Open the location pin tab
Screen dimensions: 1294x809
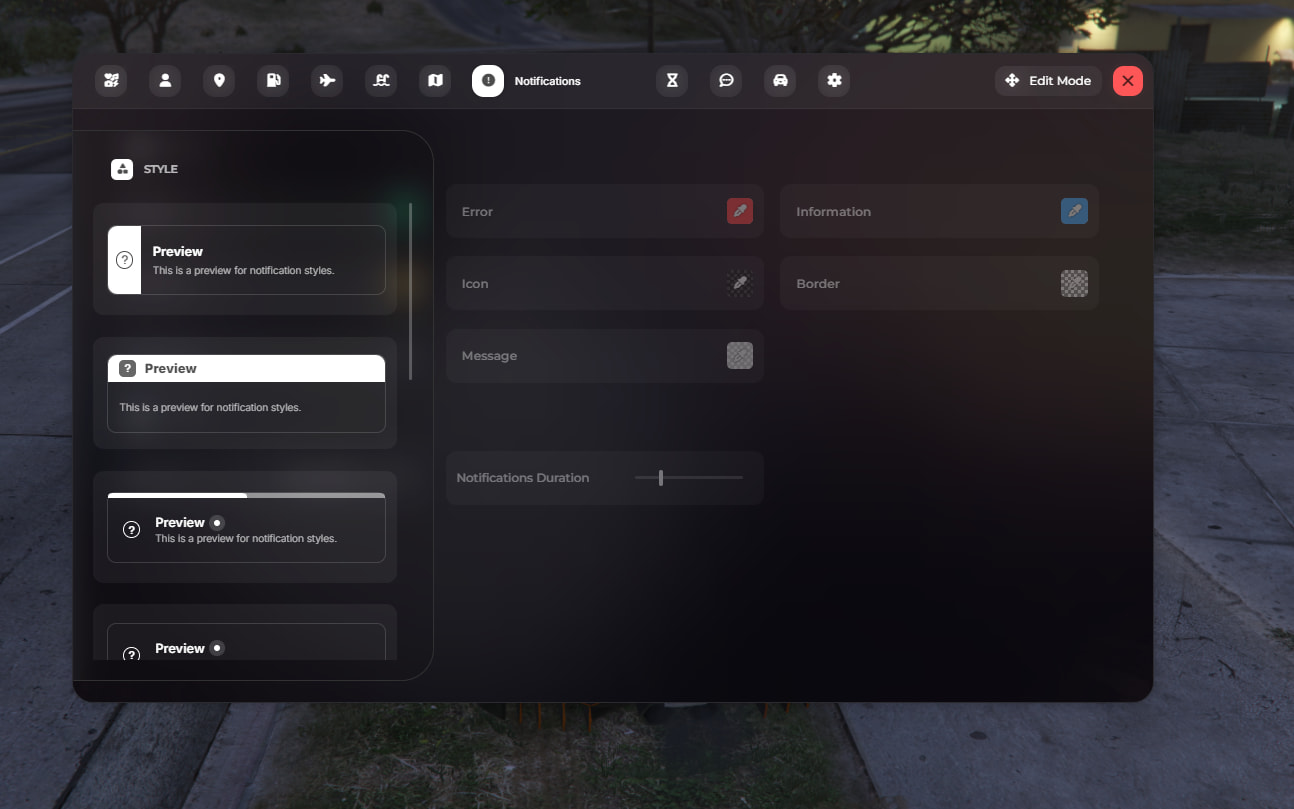click(x=219, y=81)
